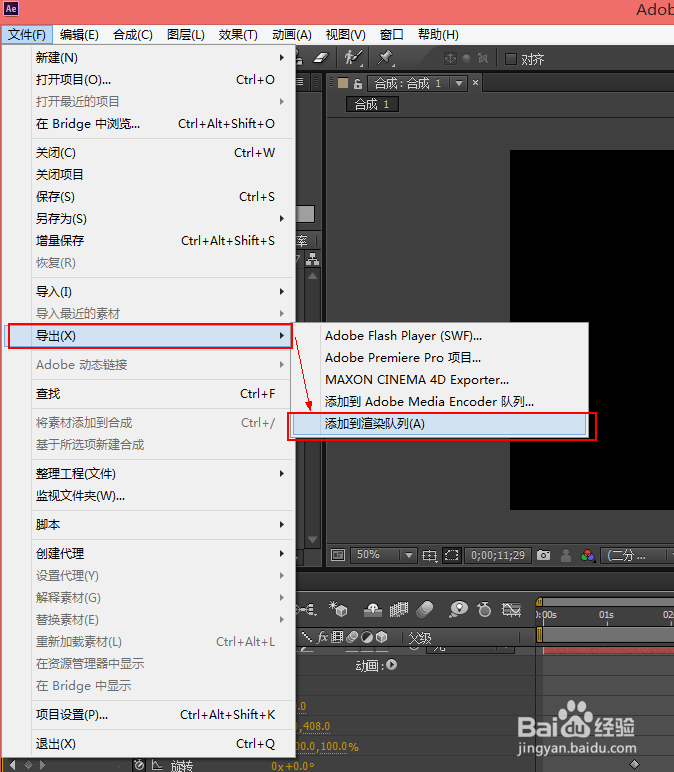
Task: Toggle mask and shape path visibility
Action: click(451, 556)
